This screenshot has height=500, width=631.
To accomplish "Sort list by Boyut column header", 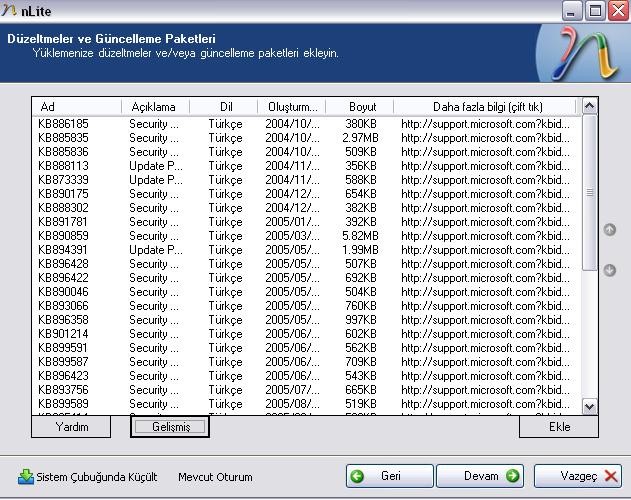I will [x=363, y=107].
